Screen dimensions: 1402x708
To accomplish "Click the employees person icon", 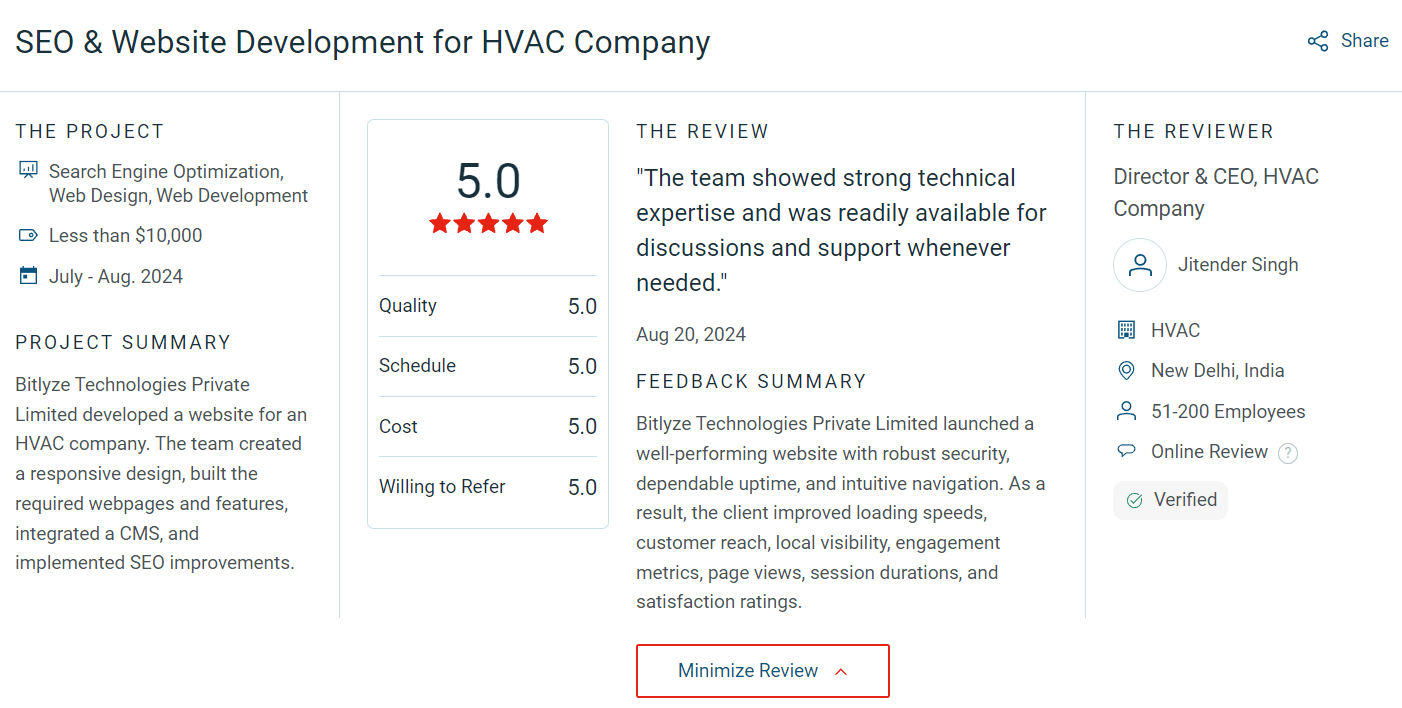I will 1126,411.
